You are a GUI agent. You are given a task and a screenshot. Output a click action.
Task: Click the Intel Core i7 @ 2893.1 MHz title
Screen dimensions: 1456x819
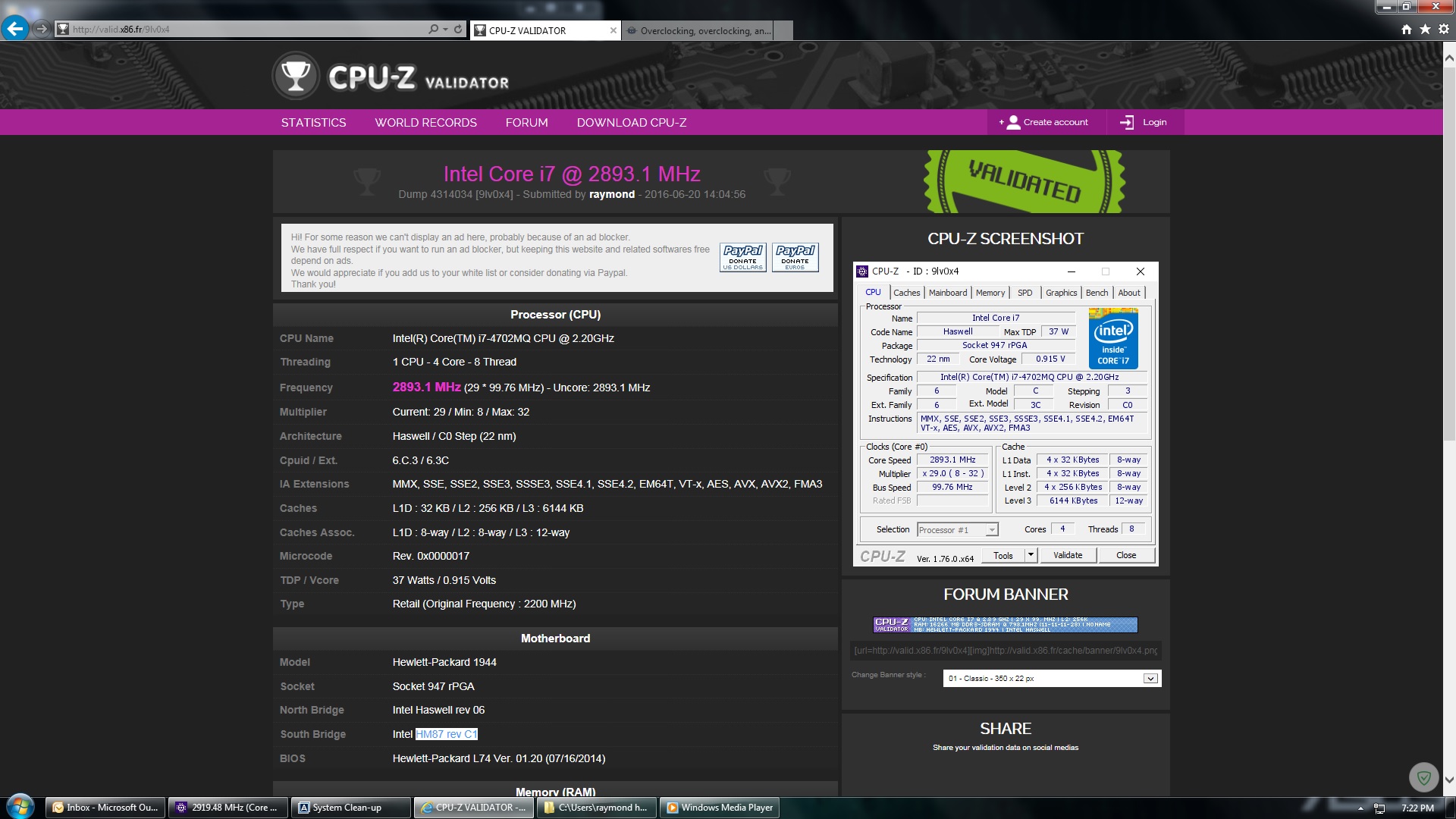[572, 174]
